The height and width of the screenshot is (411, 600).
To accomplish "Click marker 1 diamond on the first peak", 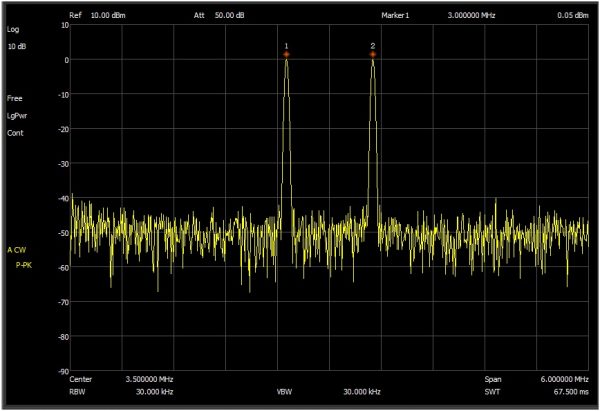I will click(286, 56).
